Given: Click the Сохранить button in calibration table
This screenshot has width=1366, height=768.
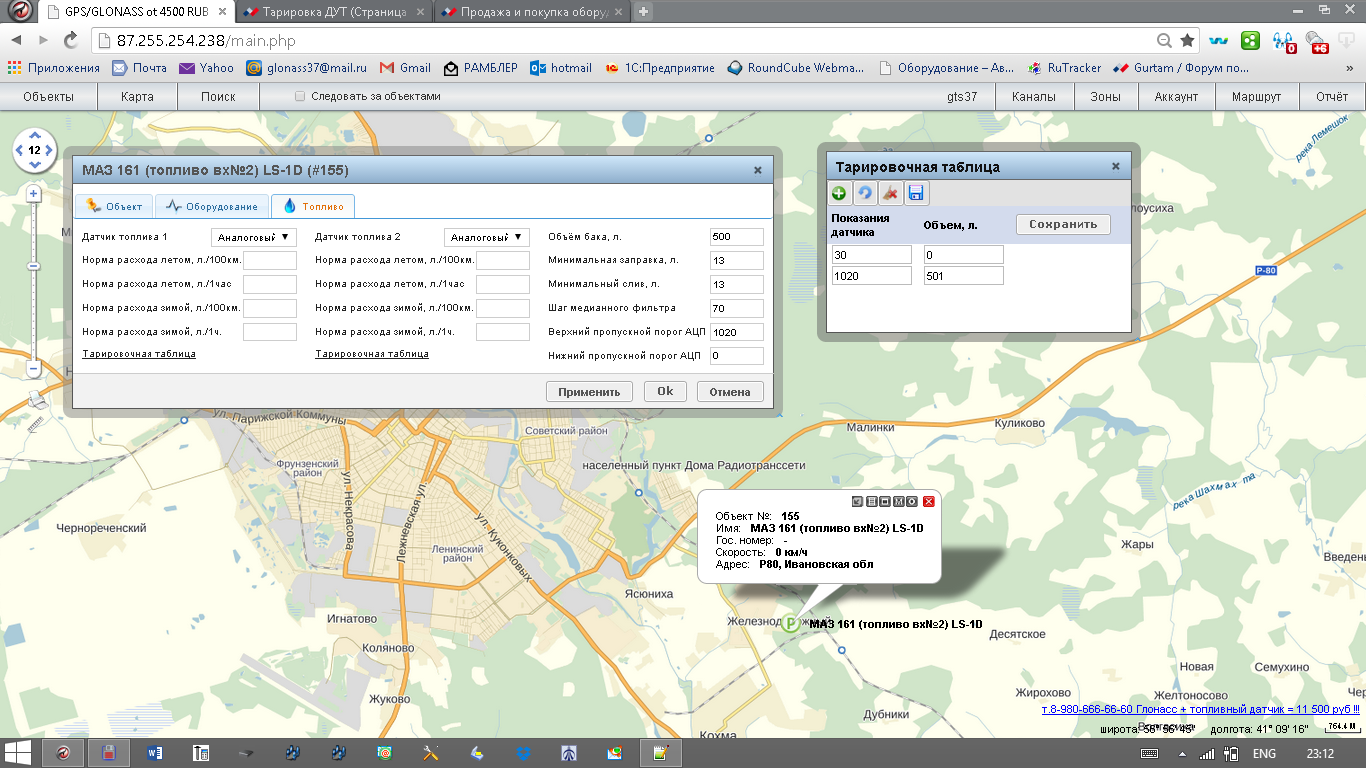Looking at the screenshot, I should coord(1063,224).
